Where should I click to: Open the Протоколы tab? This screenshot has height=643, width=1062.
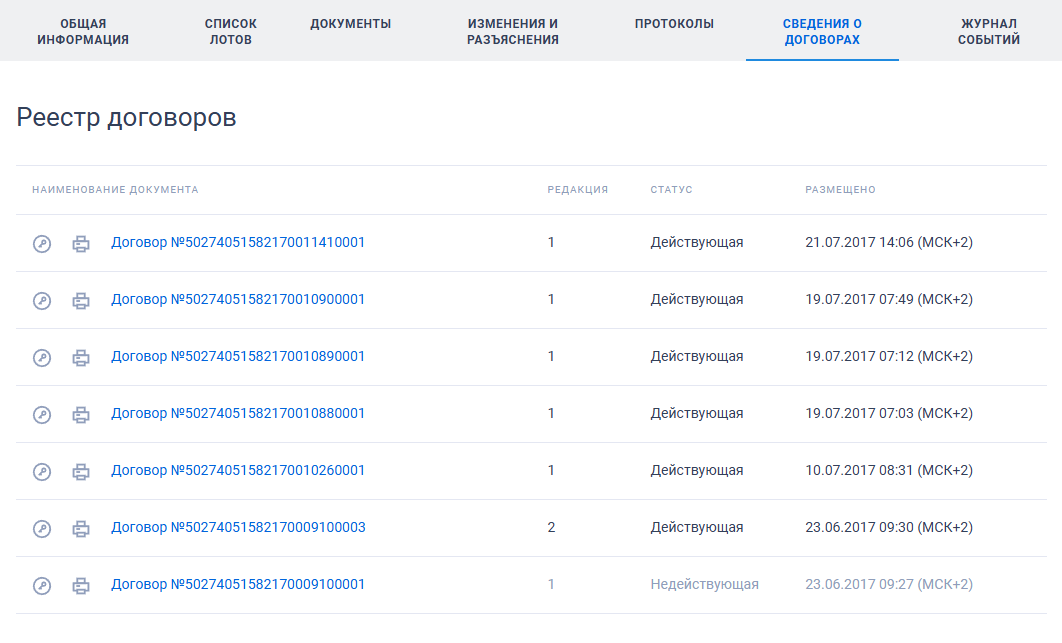point(674,24)
